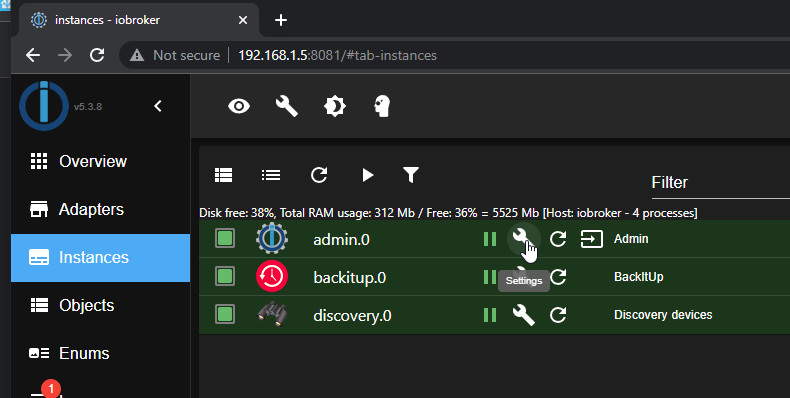Pause the admin.0 instance
This screenshot has height=398, width=790.
[490, 239]
